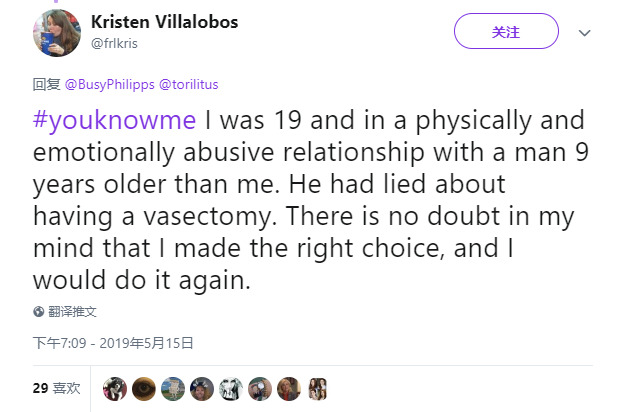Click the 关注 follow button

506,31
